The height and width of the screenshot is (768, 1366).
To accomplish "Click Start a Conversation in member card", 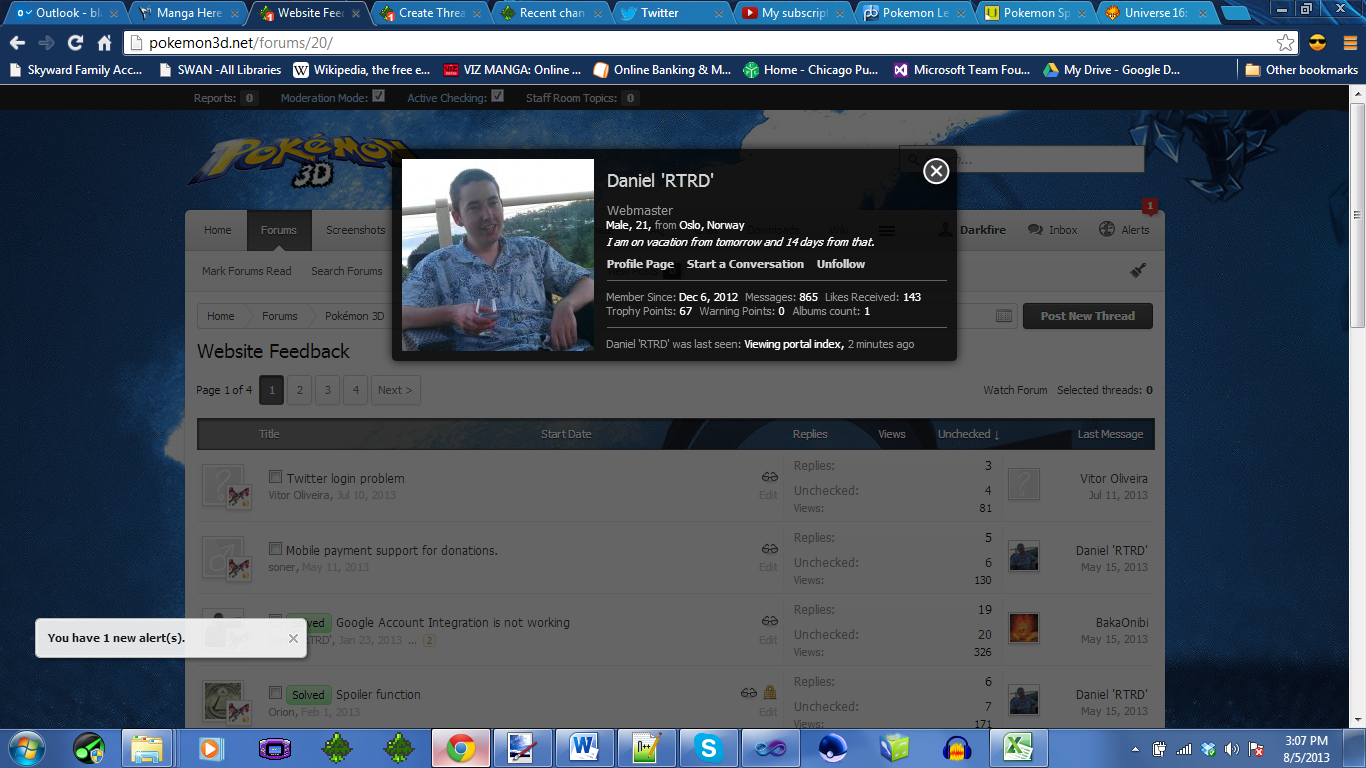I will click(745, 264).
